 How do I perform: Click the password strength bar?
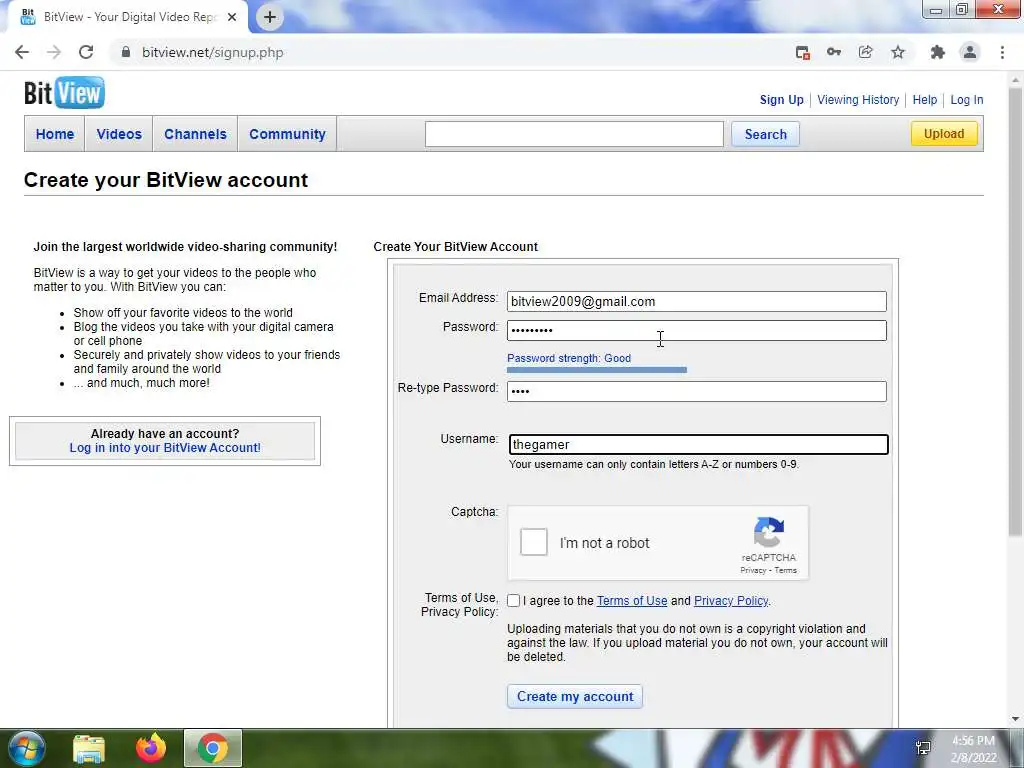click(x=597, y=370)
